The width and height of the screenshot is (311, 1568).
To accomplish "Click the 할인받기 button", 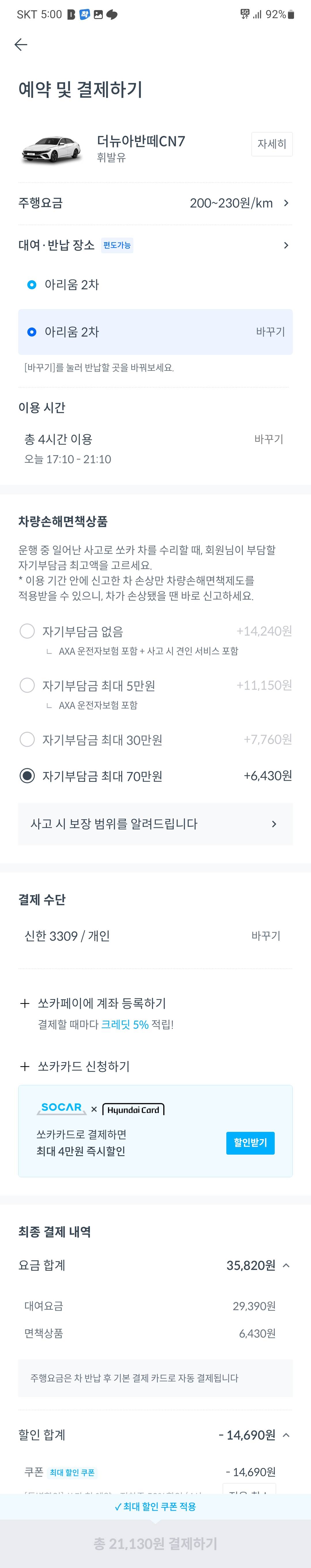I will 250,1143.
